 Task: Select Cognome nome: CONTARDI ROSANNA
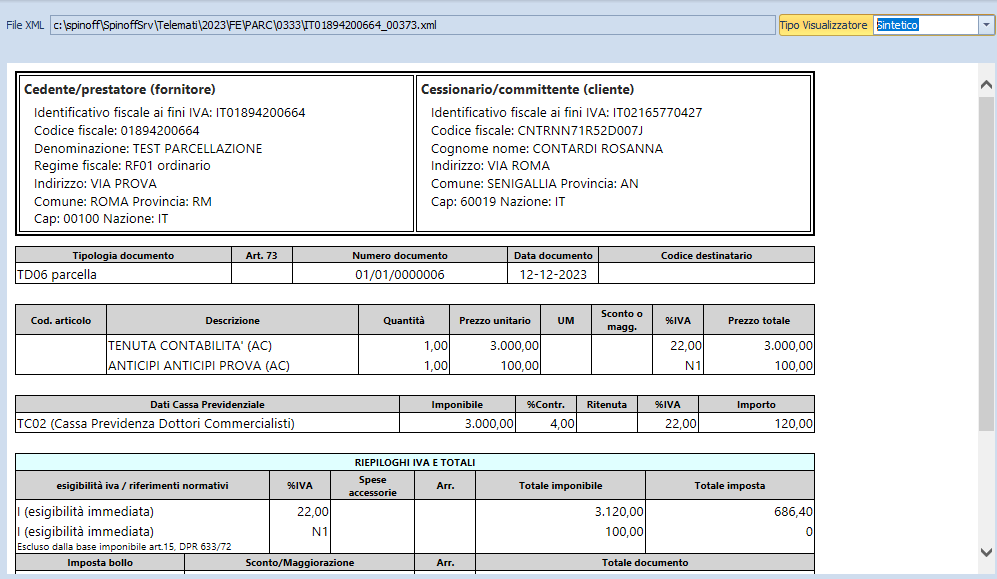pyautogui.click(x=547, y=148)
